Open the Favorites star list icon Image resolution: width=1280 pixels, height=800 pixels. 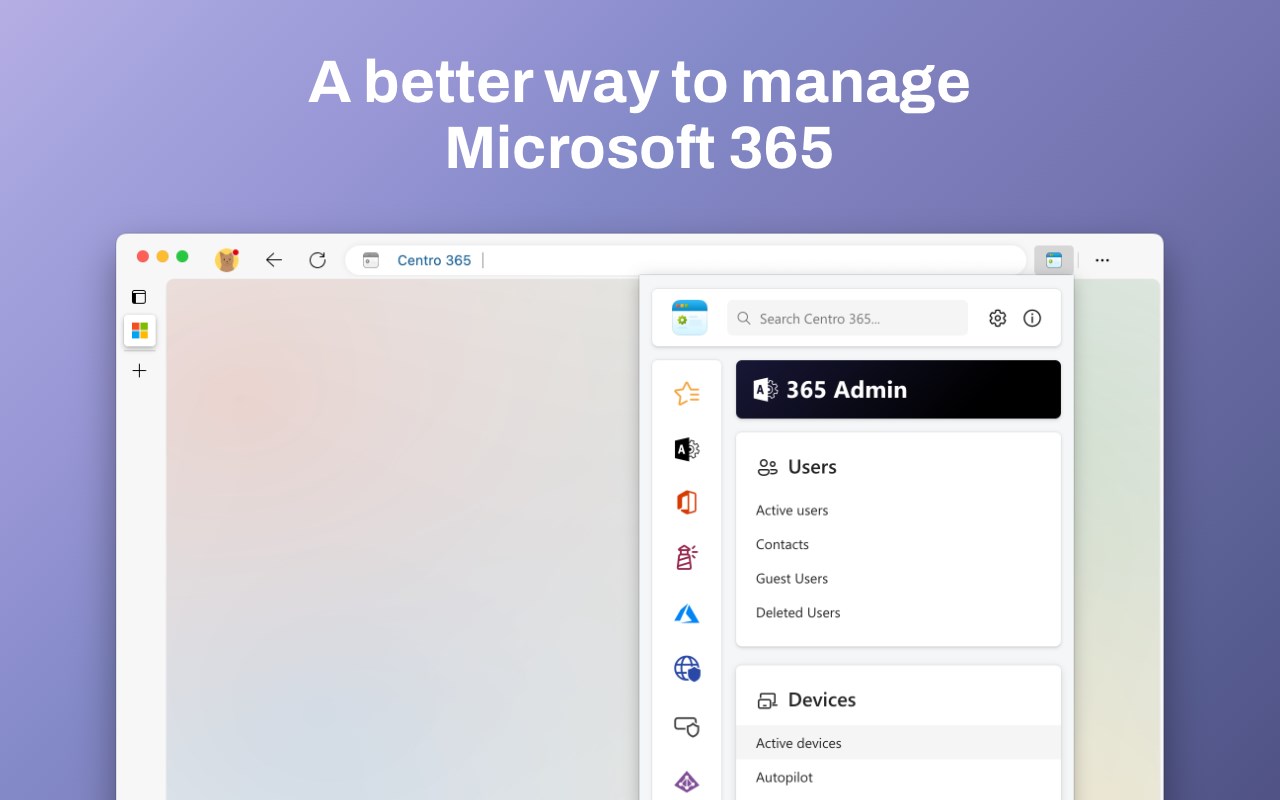[687, 394]
